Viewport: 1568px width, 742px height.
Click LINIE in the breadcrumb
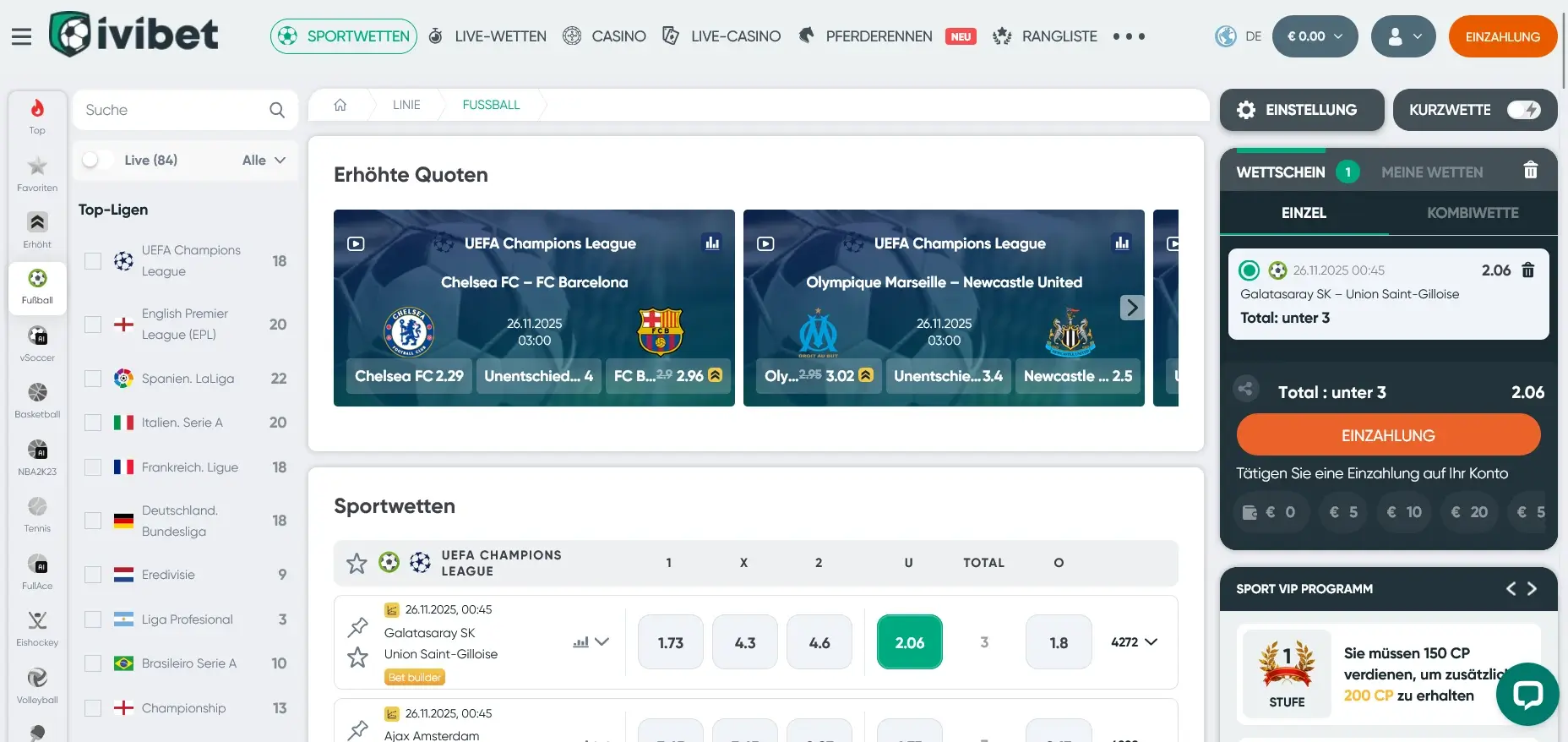pos(406,105)
